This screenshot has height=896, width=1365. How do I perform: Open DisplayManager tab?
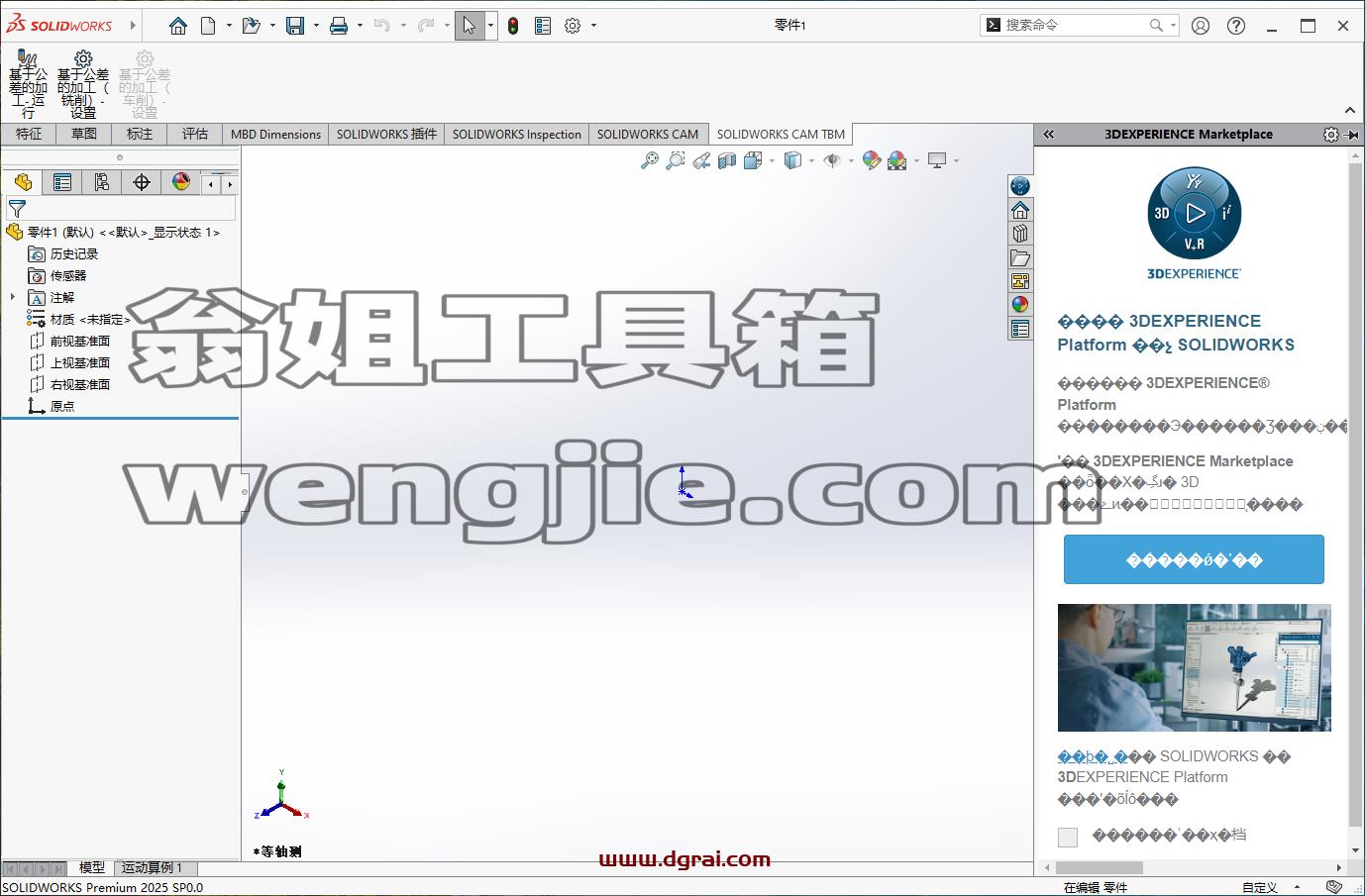[x=181, y=182]
